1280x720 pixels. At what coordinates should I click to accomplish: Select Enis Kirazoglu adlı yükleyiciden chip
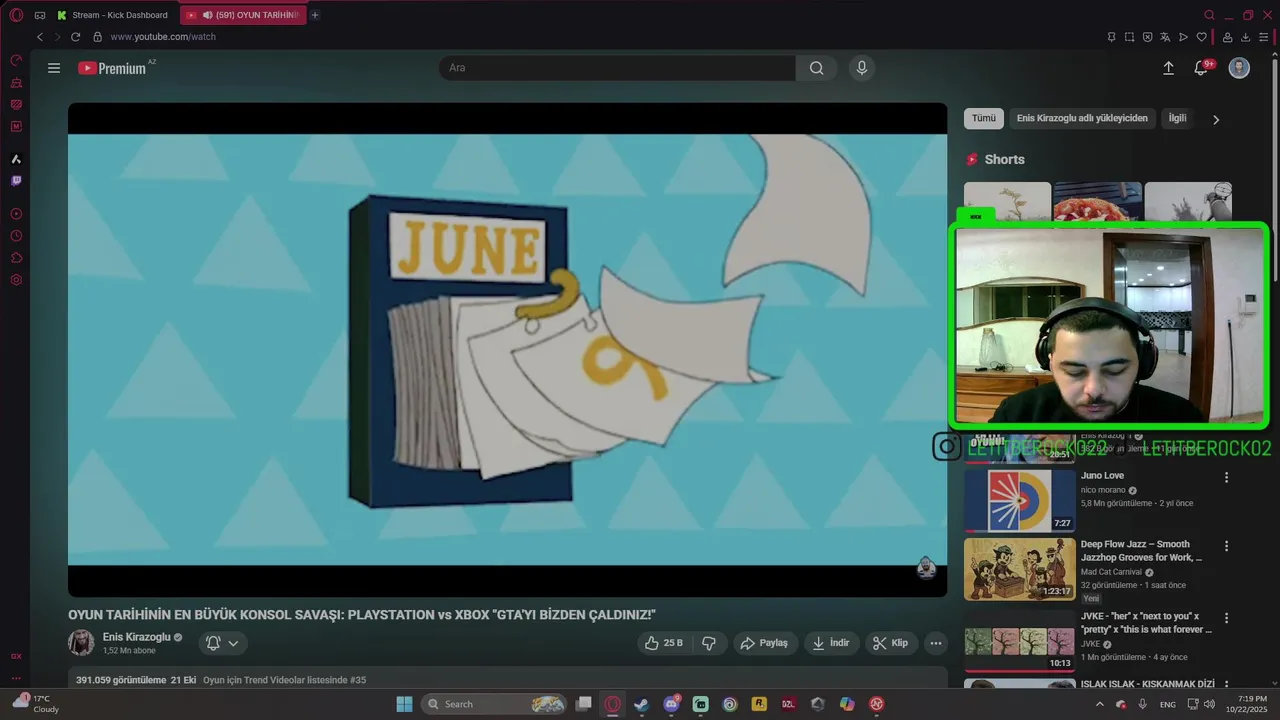[1082, 118]
